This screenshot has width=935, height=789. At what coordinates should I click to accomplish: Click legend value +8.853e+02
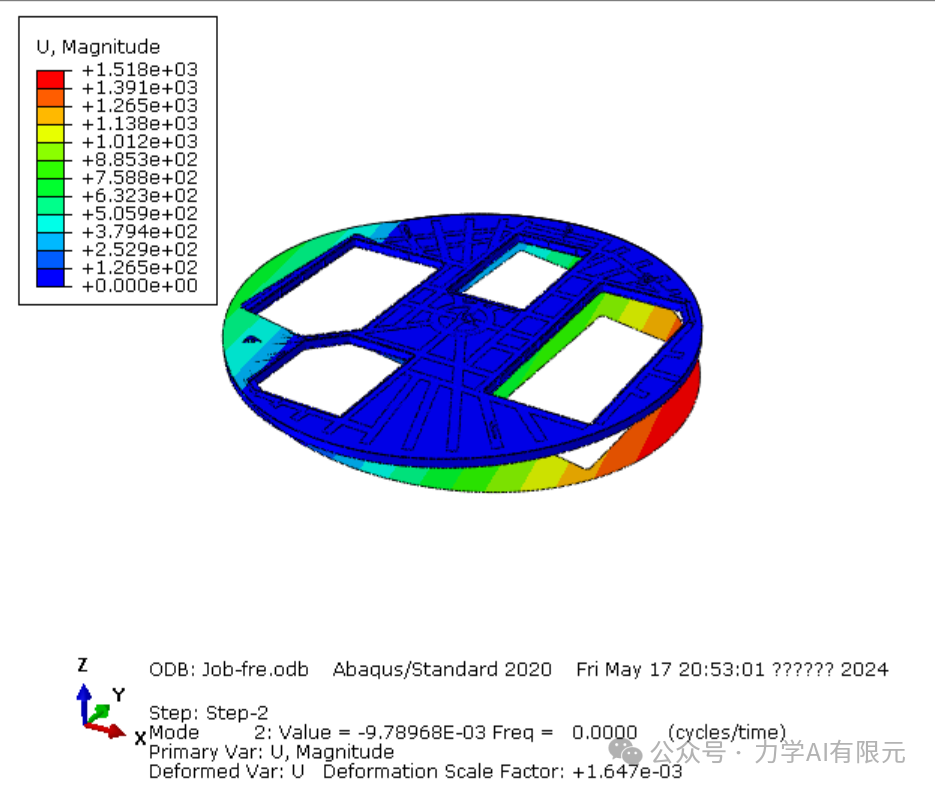click(140, 160)
